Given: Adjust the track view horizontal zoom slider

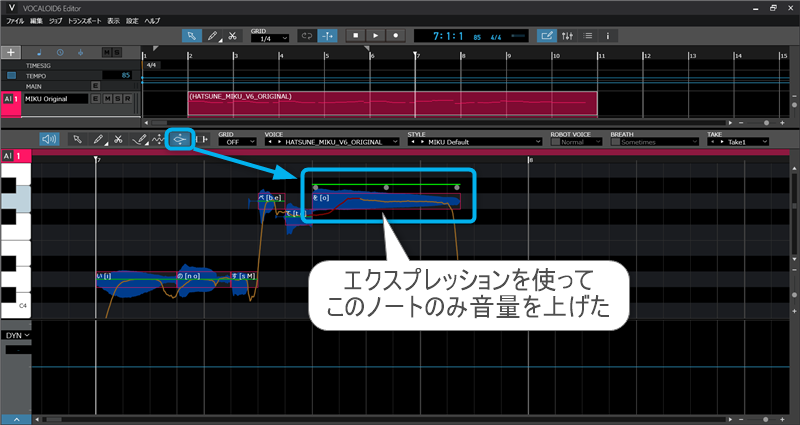Looking at the screenshot, I should 766,123.
